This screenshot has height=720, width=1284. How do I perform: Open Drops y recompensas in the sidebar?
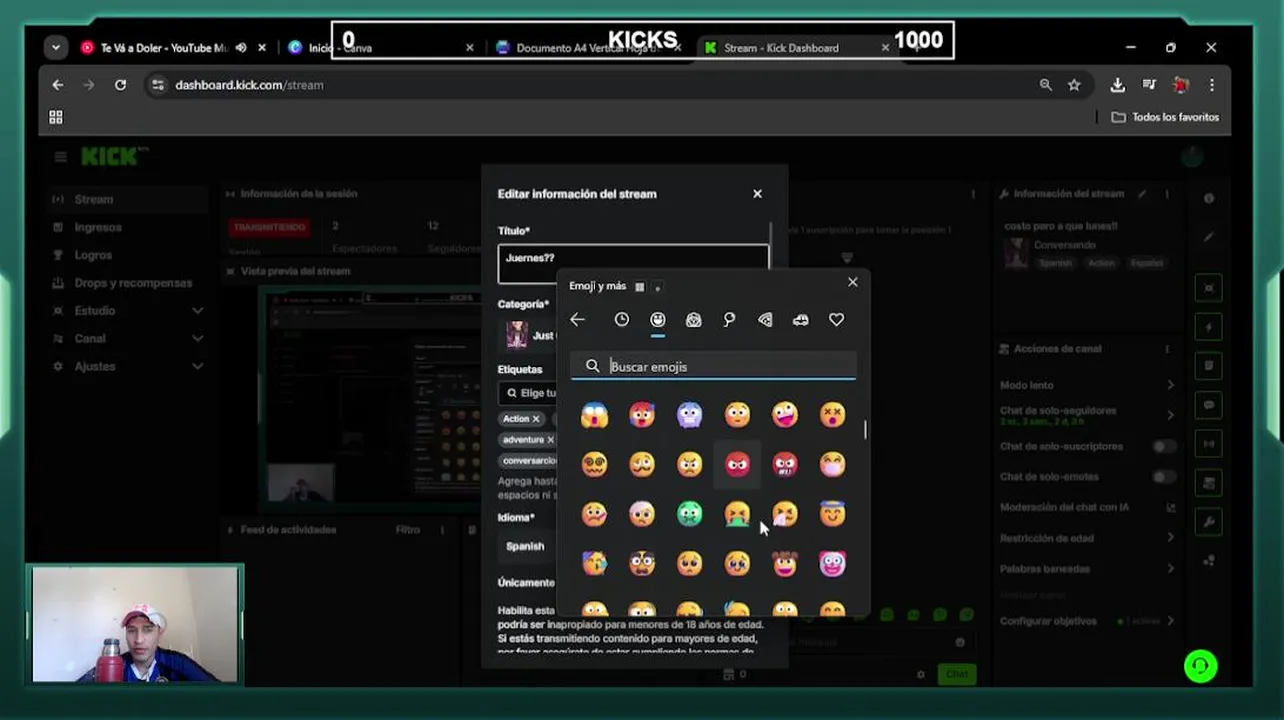[x=133, y=283]
